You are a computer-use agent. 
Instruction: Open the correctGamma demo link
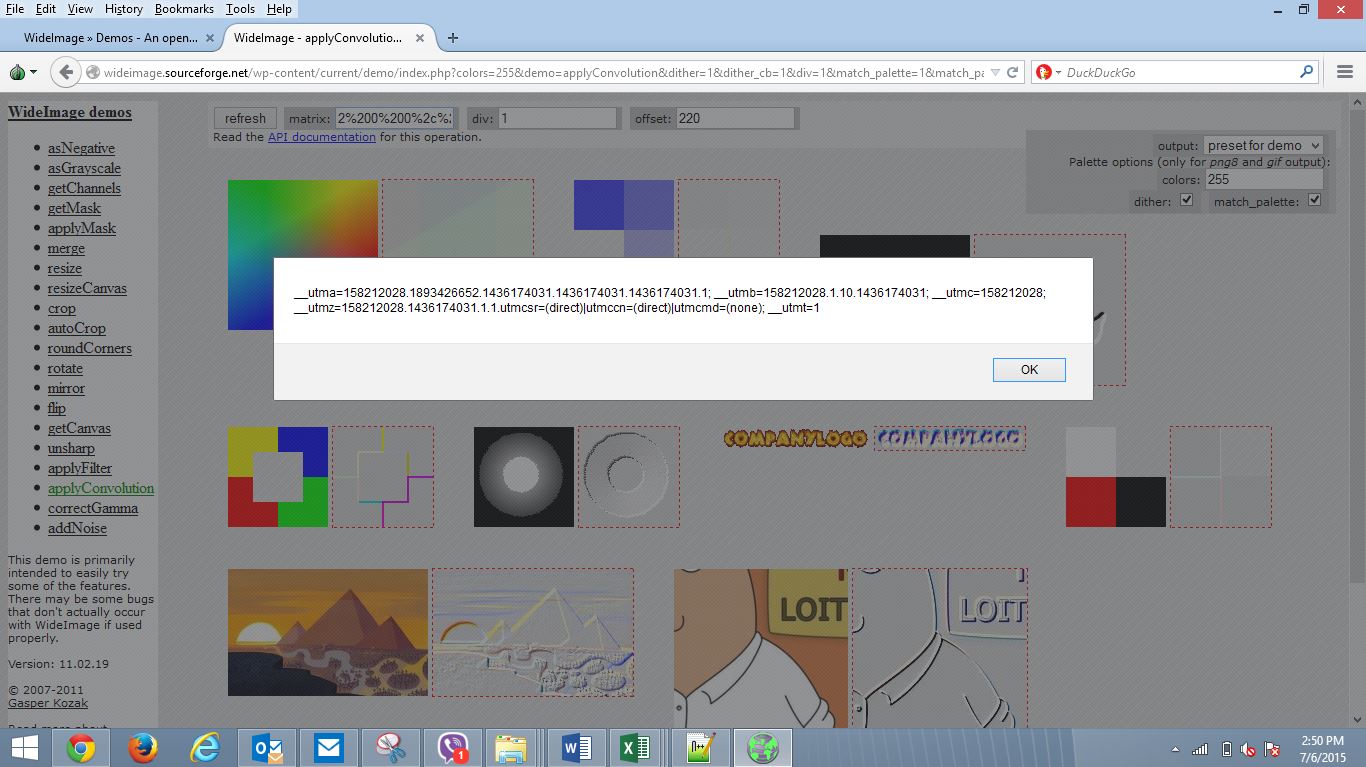(93, 508)
